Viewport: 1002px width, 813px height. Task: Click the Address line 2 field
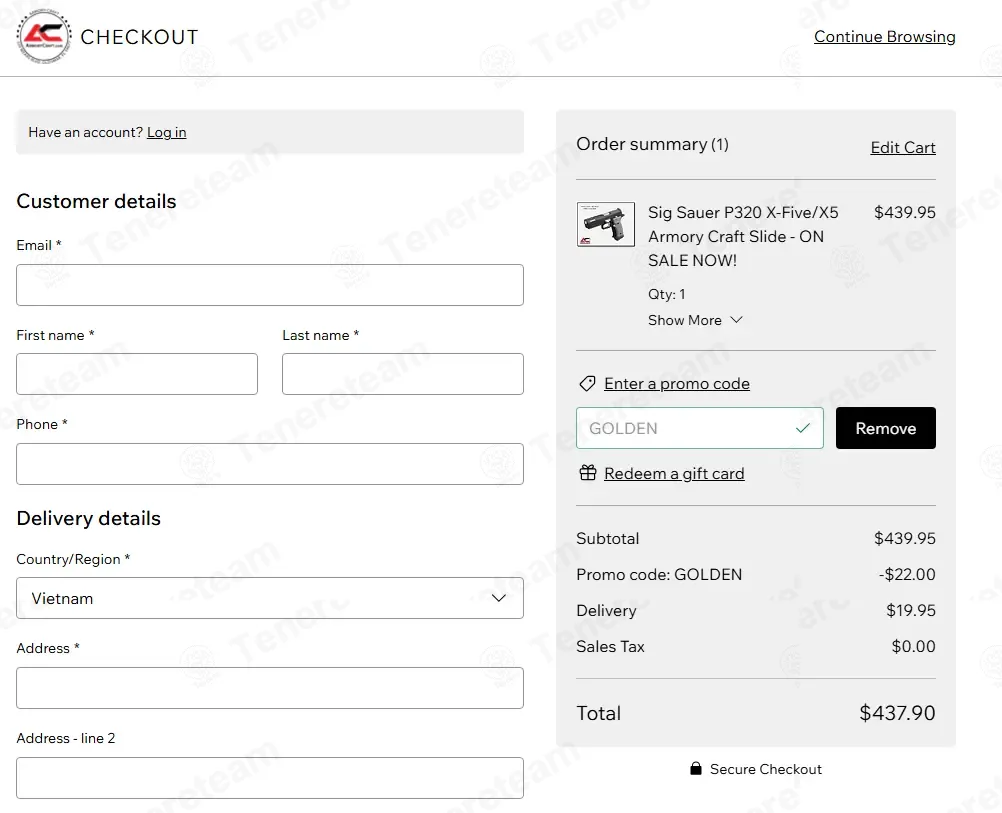(269, 778)
